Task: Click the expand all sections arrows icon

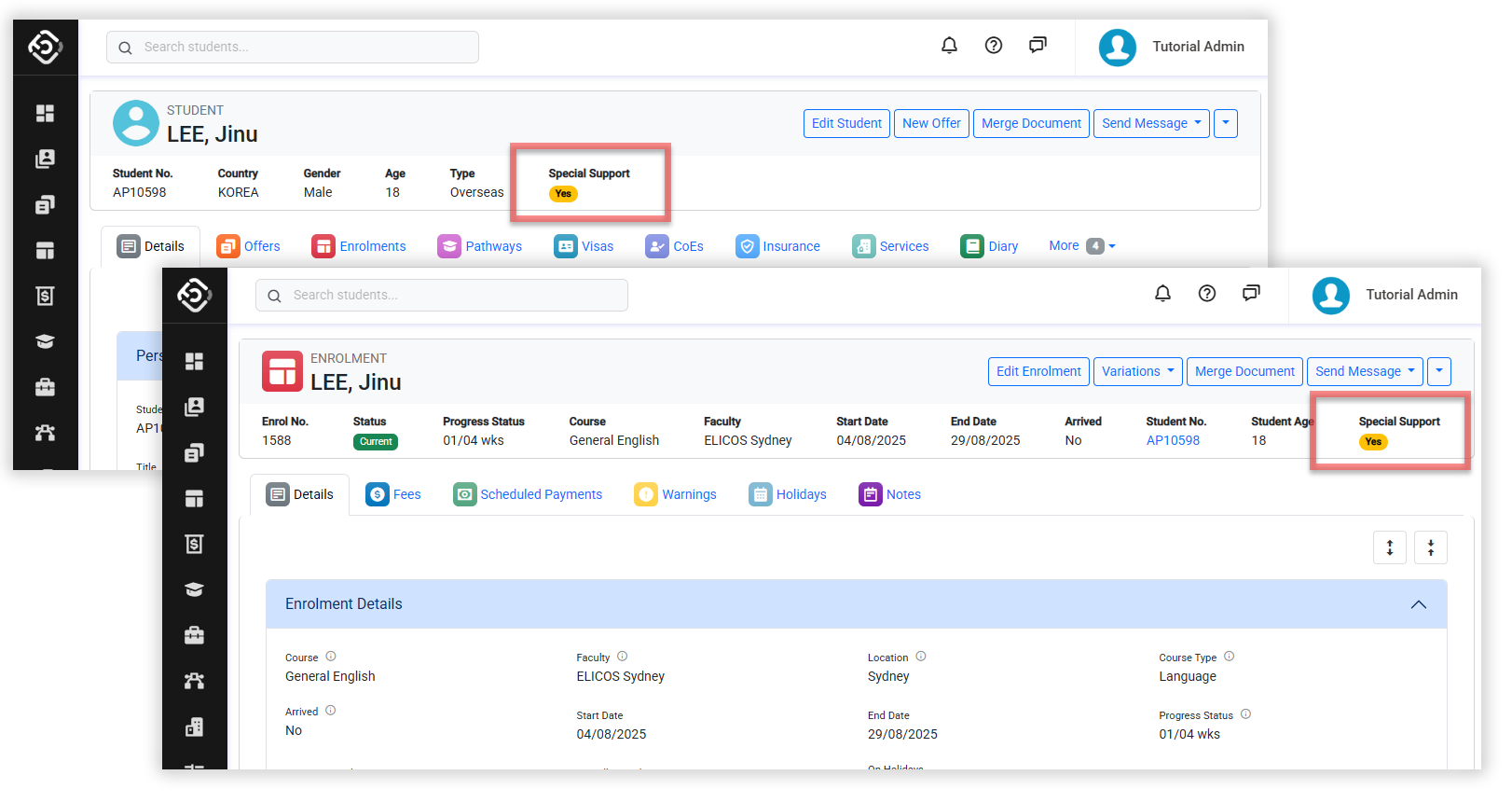Action: click(x=1389, y=547)
